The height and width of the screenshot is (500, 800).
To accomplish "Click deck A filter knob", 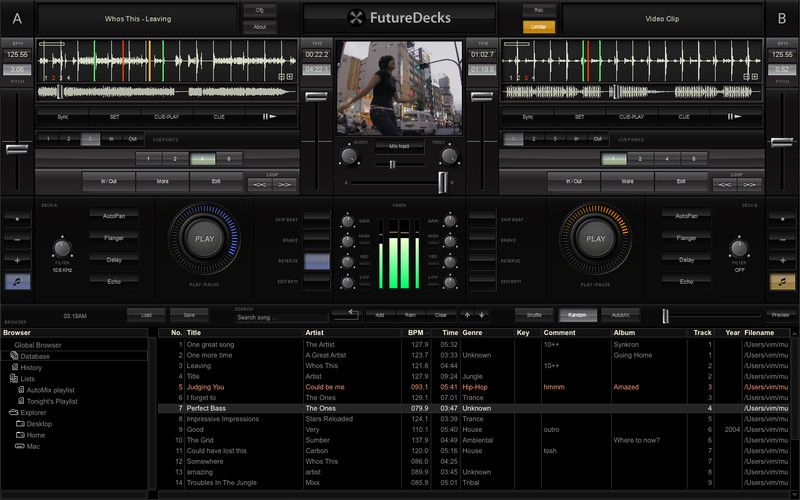I will pyautogui.click(x=62, y=248).
